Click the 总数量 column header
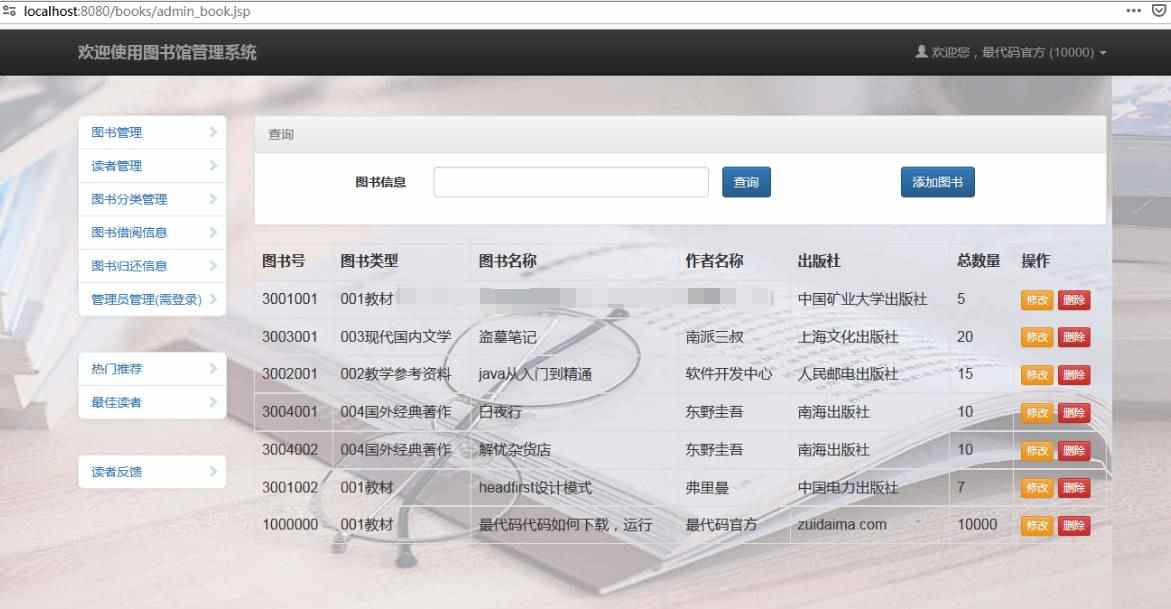Image resolution: width=1171 pixels, height=609 pixels. point(978,261)
